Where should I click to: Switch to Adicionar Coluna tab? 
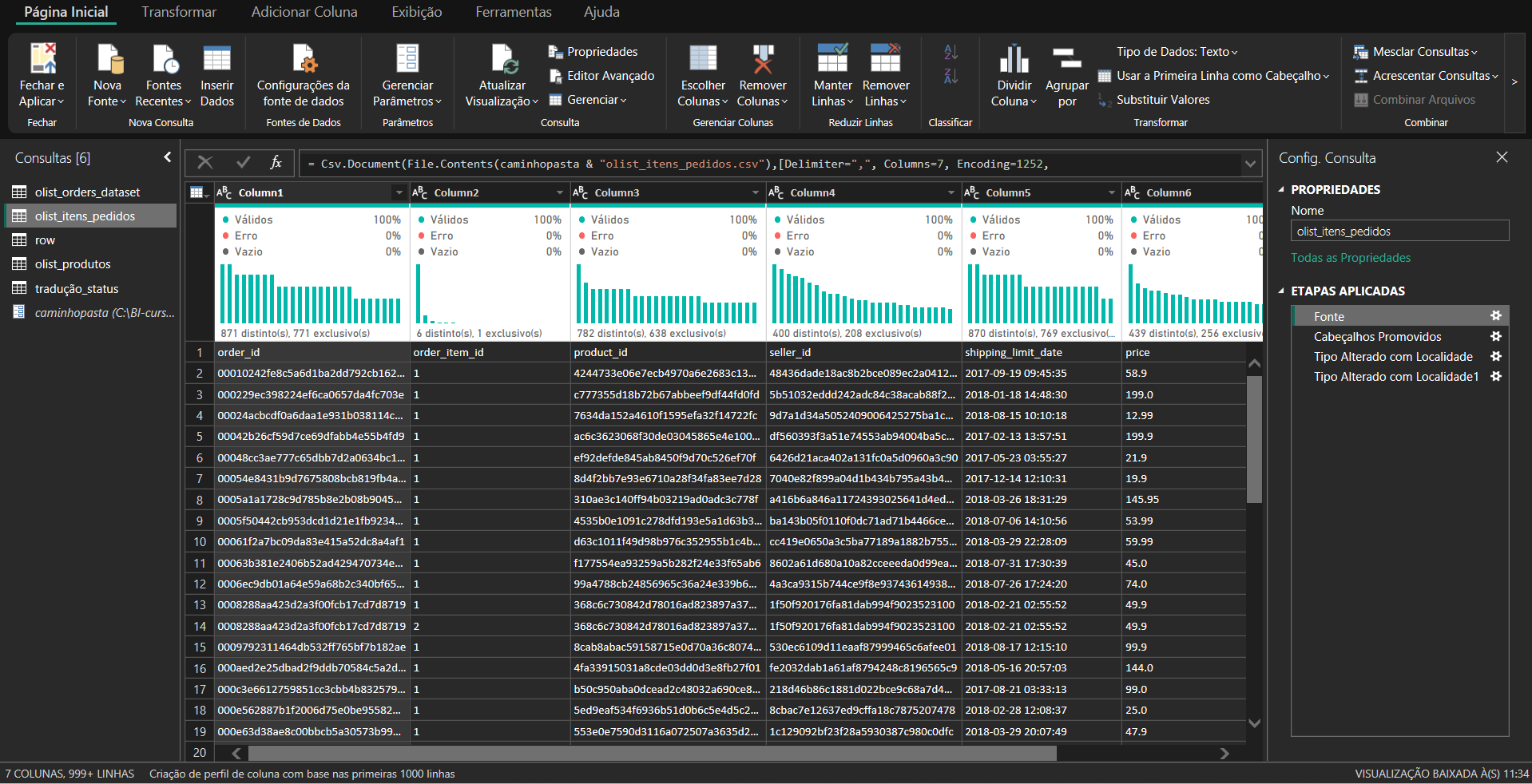(x=304, y=12)
